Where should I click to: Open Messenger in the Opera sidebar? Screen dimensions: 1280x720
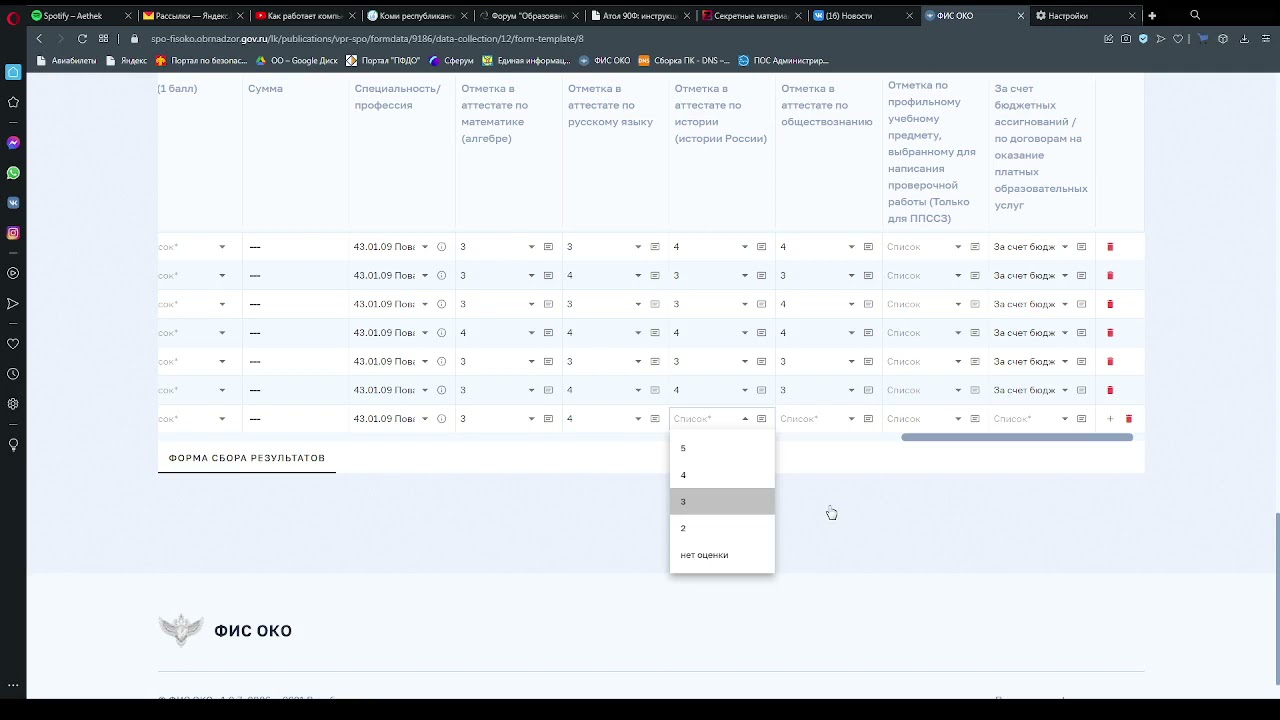pyautogui.click(x=13, y=143)
